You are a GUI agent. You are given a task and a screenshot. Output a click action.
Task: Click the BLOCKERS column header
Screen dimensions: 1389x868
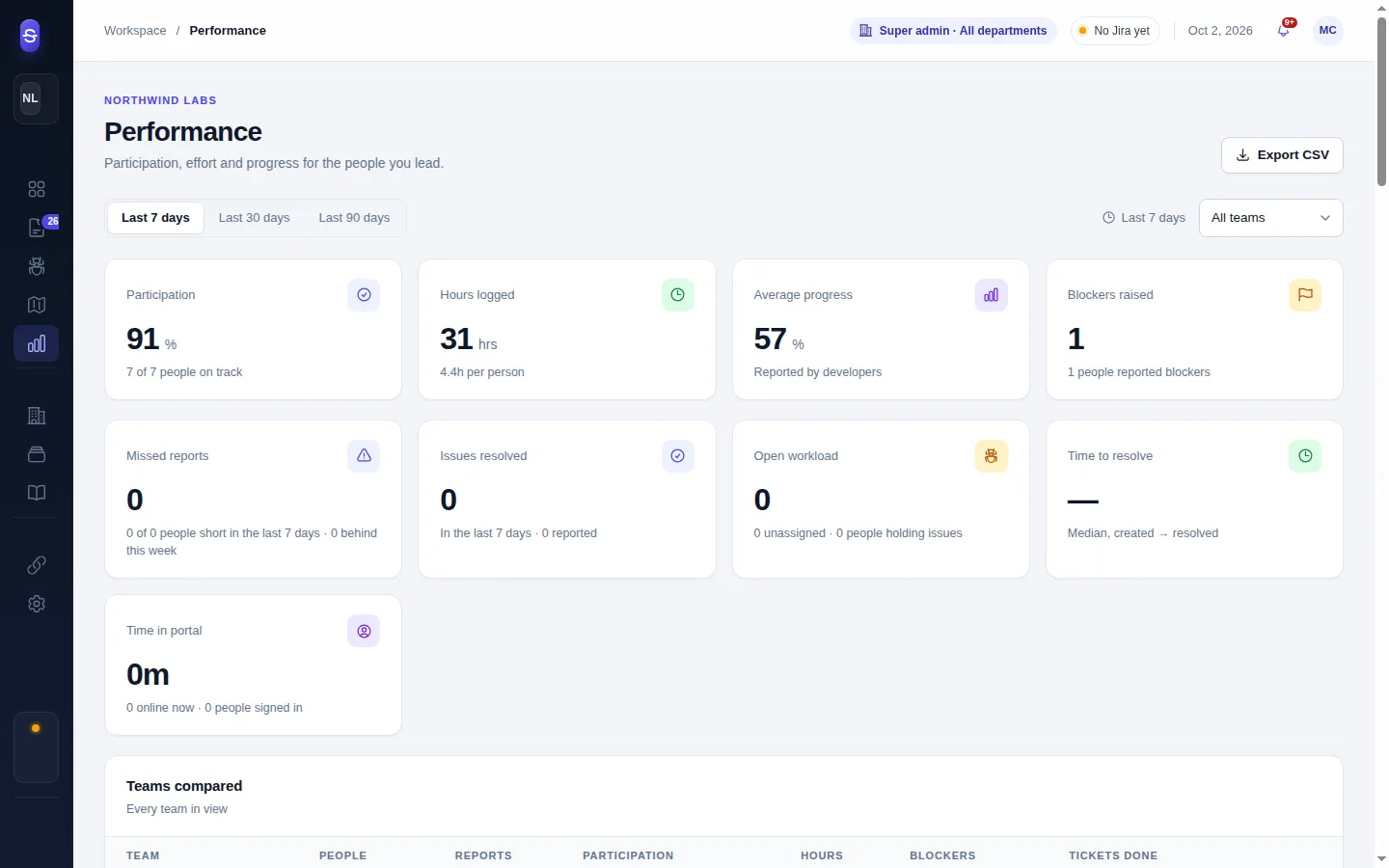942,855
